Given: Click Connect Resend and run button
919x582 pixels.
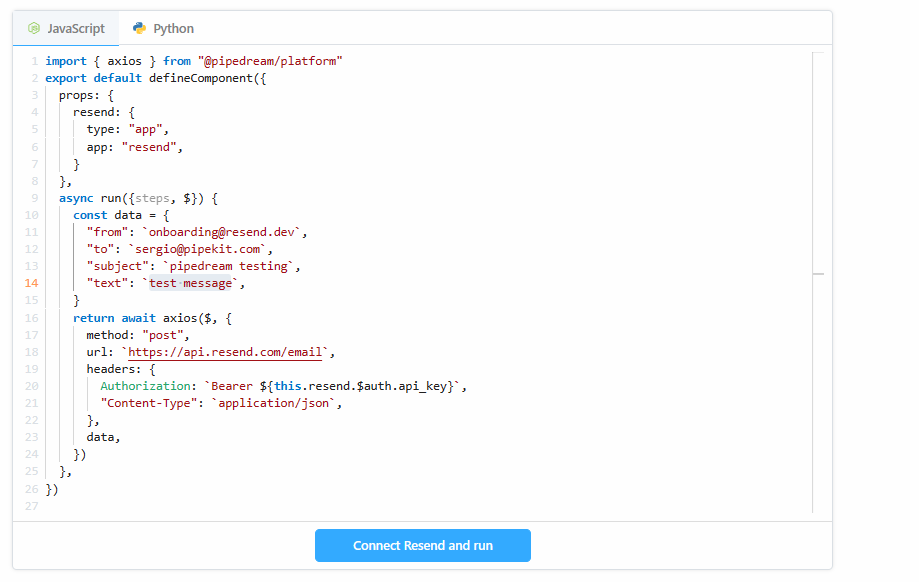Looking at the screenshot, I should (423, 546).
